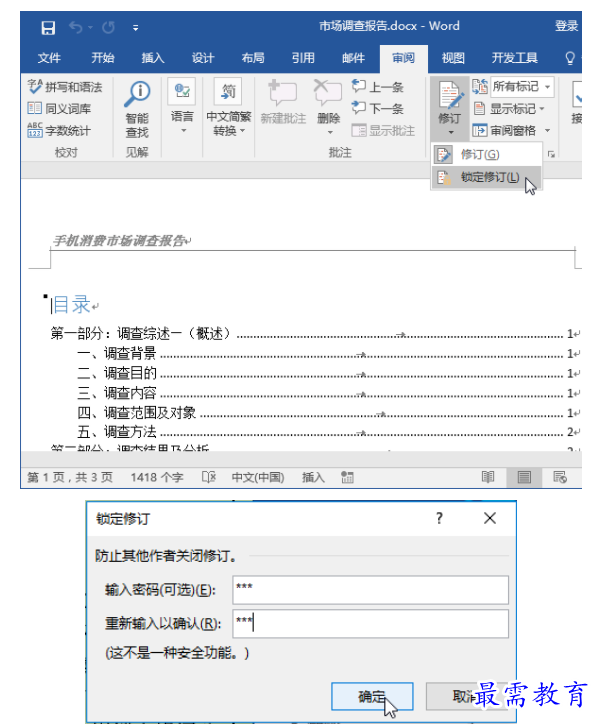Click 确定 in 锁定修订 dialog

click(372, 696)
